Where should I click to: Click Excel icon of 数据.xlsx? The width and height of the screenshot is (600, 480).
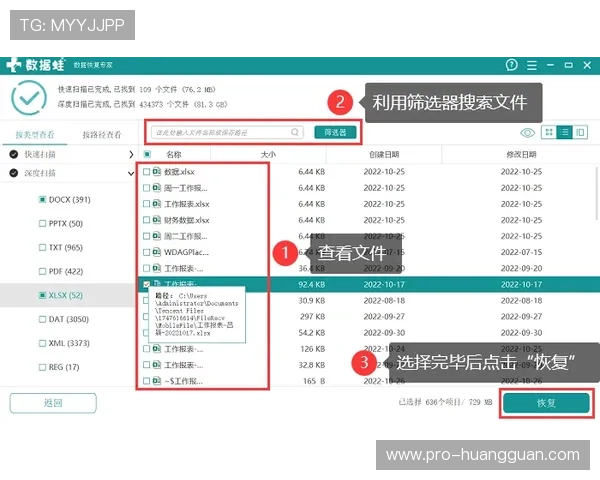pos(157,171)
